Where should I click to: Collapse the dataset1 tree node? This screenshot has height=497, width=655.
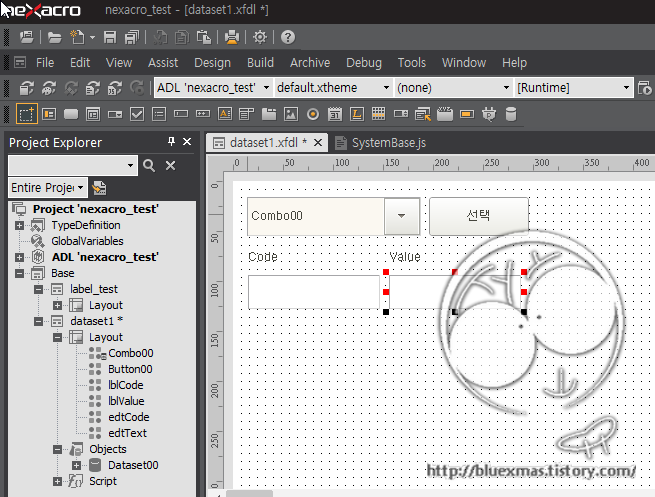click(x=38, y=321)
